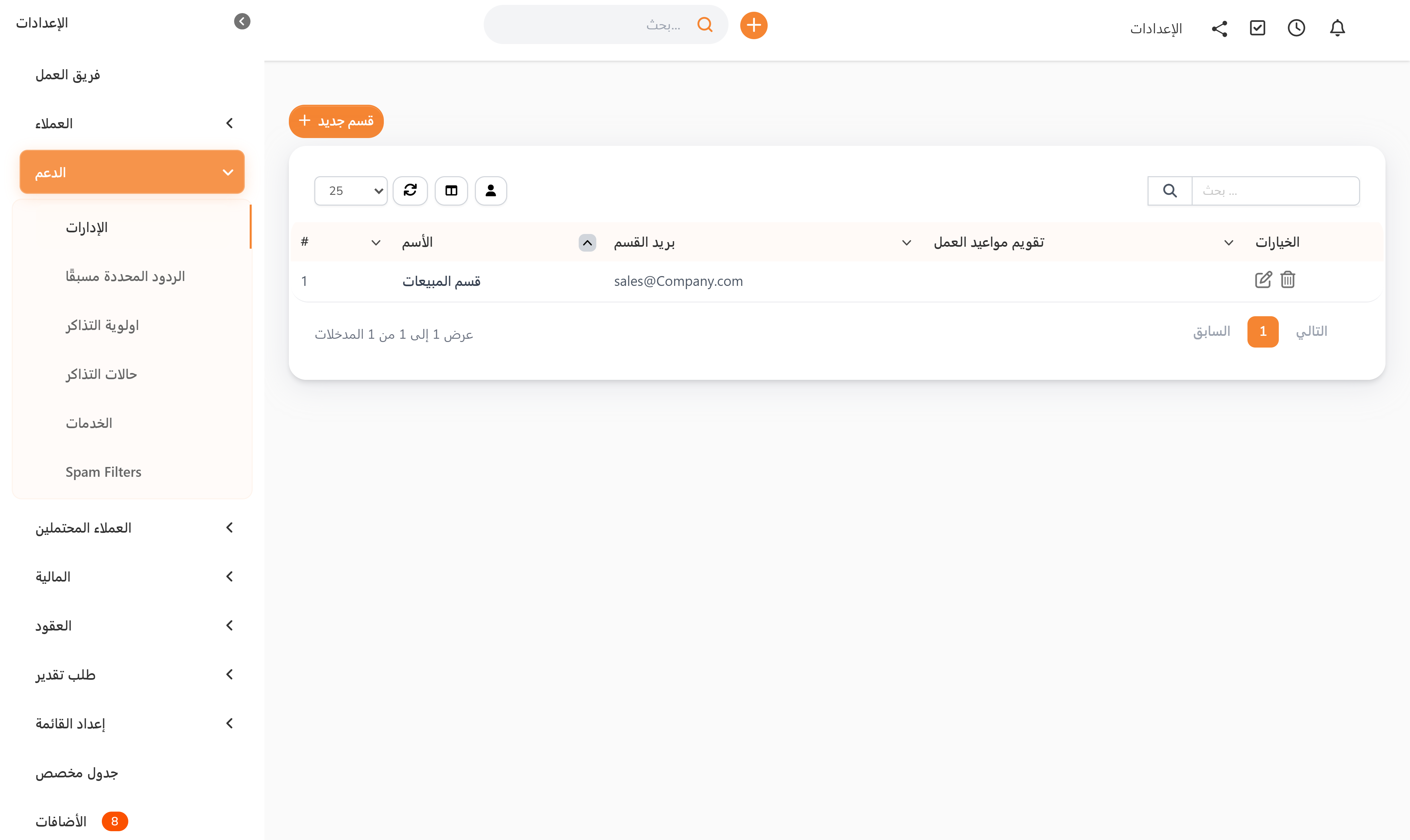This screenshot has height=840, width=1410.
Task: Toggle table column visibility
Action: point(451,191)
